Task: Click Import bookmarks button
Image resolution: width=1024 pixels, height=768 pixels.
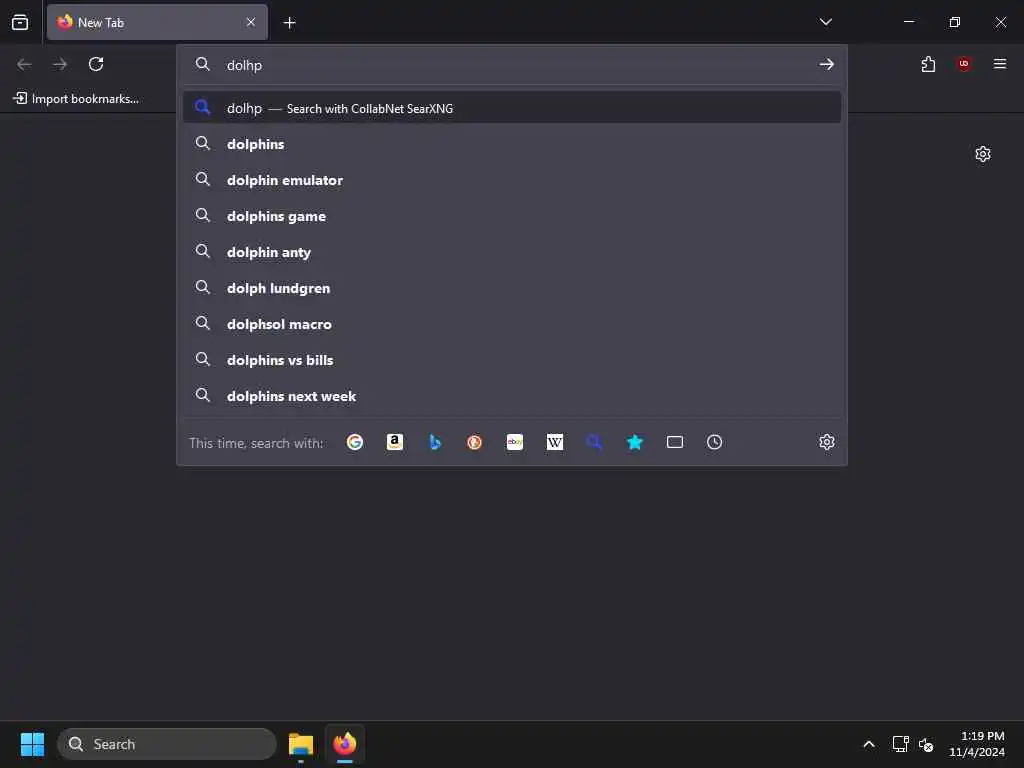Action: coord(76,99)
